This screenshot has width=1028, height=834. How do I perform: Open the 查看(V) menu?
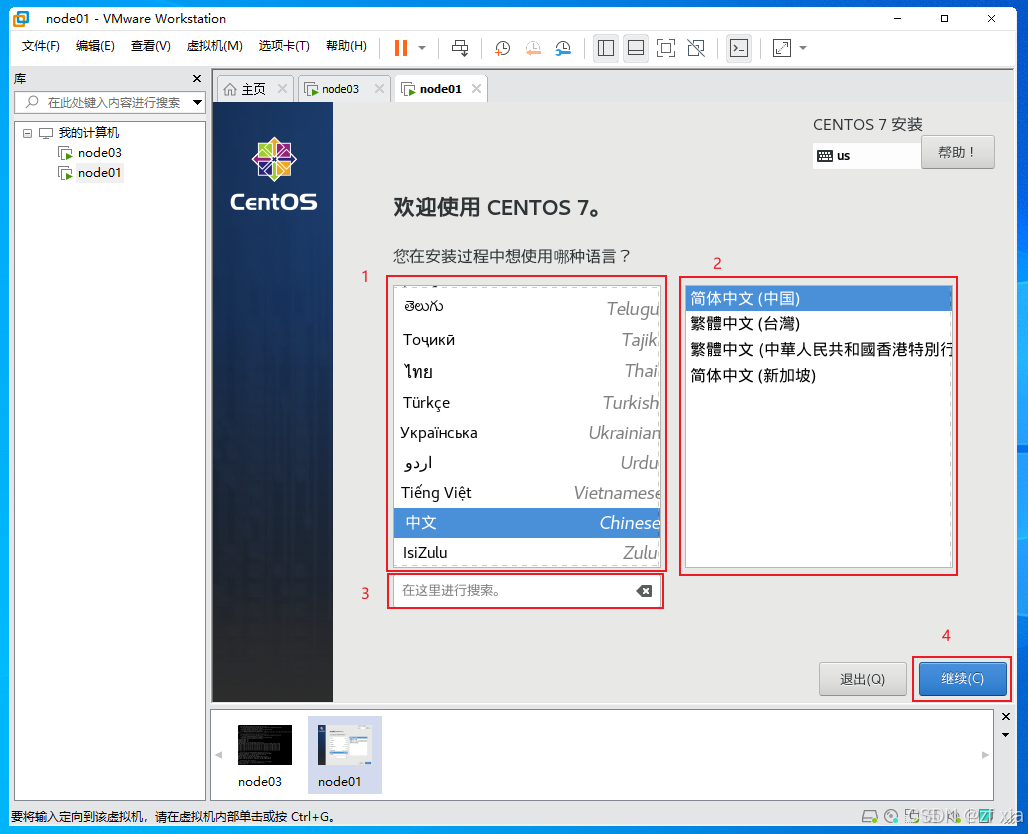click(x=150, y=46)
